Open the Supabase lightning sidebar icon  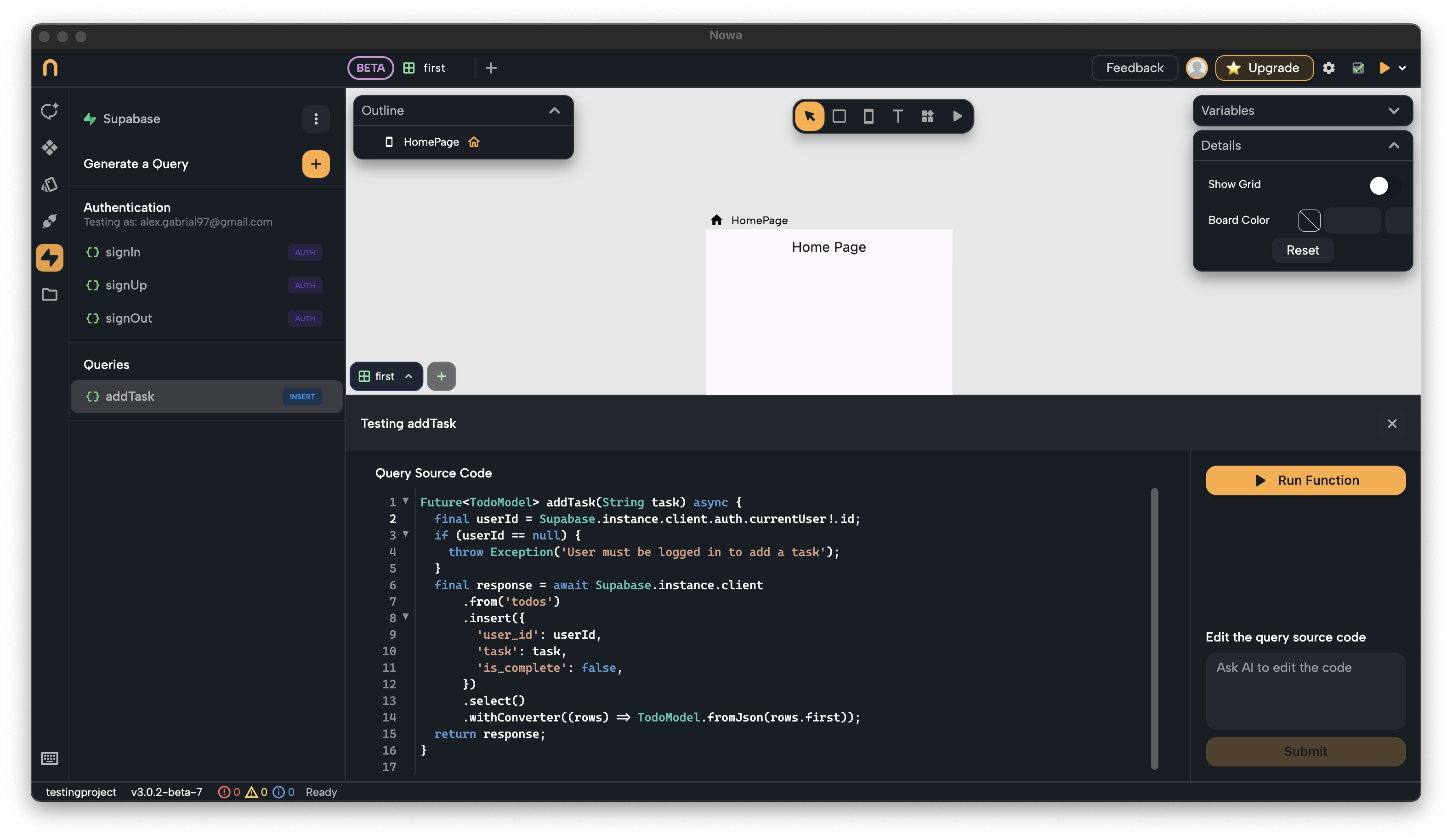50,257
